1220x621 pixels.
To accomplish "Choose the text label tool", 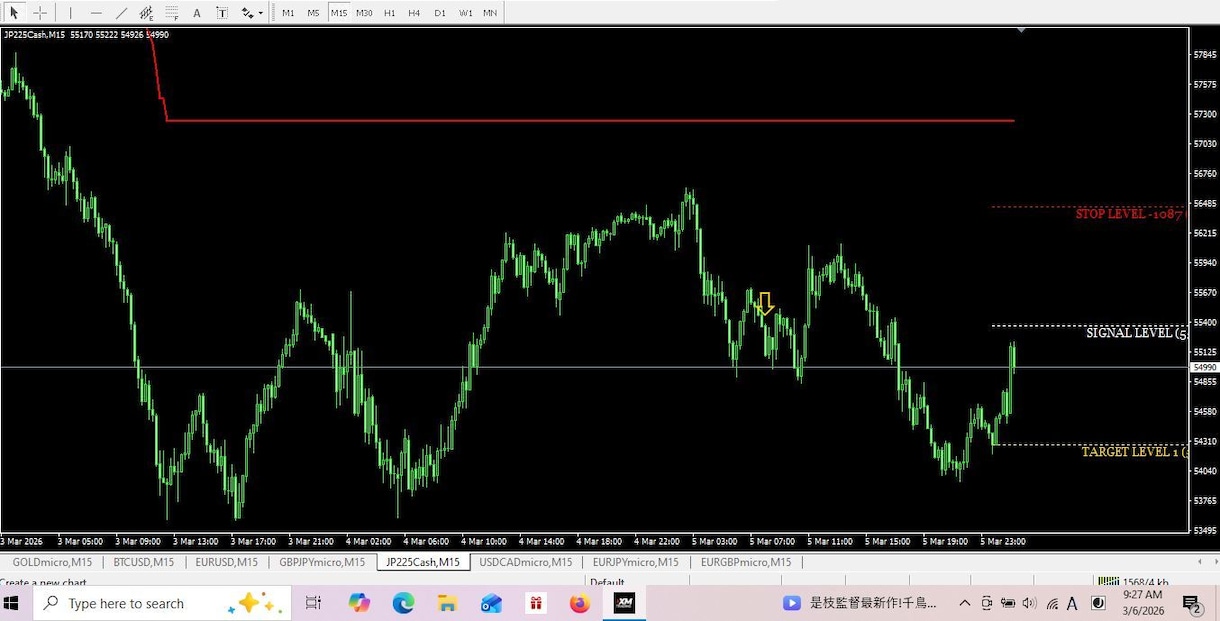I will pos(221,13).
